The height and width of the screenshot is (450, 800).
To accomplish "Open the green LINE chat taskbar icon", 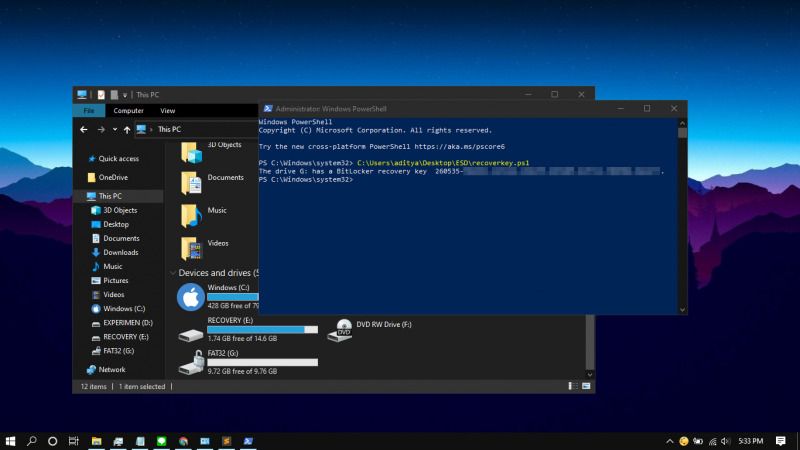I will (x=162, y=441).
